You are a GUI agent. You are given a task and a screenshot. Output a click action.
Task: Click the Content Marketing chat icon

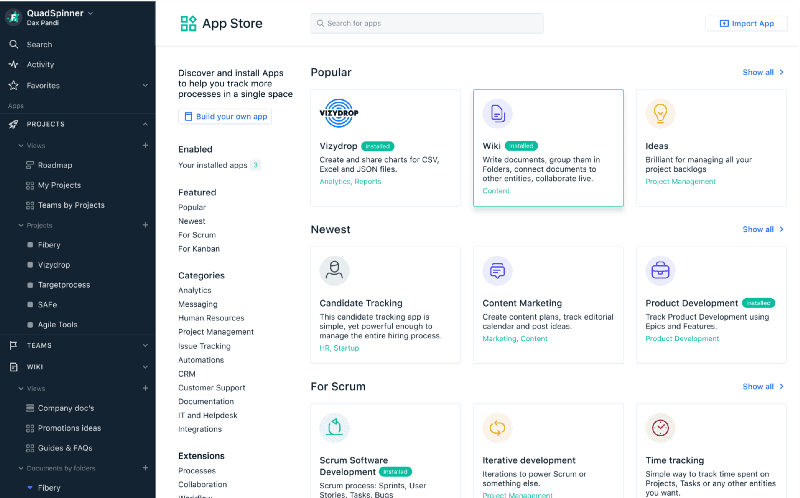pyautogui.click(x=497, y=271)
